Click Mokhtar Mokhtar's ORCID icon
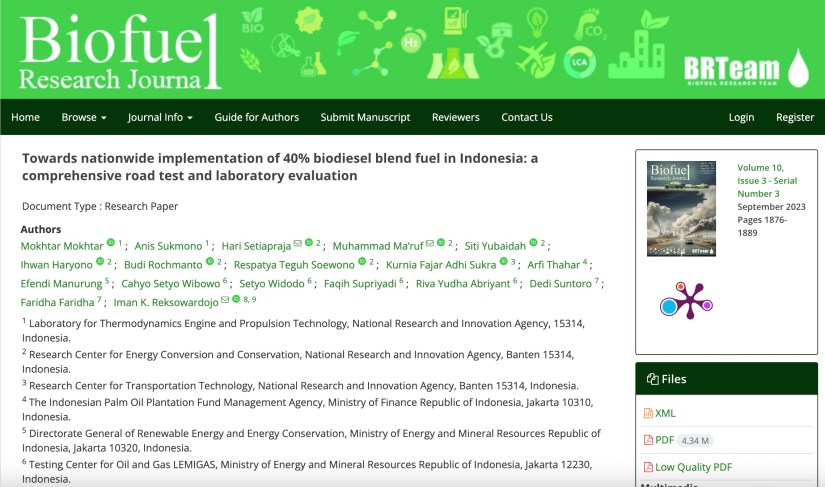Screen dimensions: 825x487 click(111, 243)
